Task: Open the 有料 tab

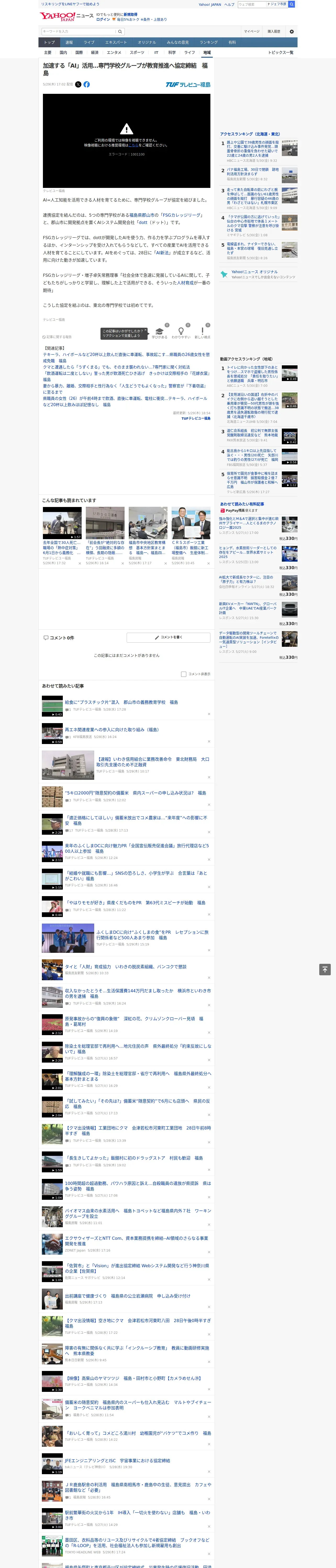Action: pyautogui.click(x=232, y=43)
